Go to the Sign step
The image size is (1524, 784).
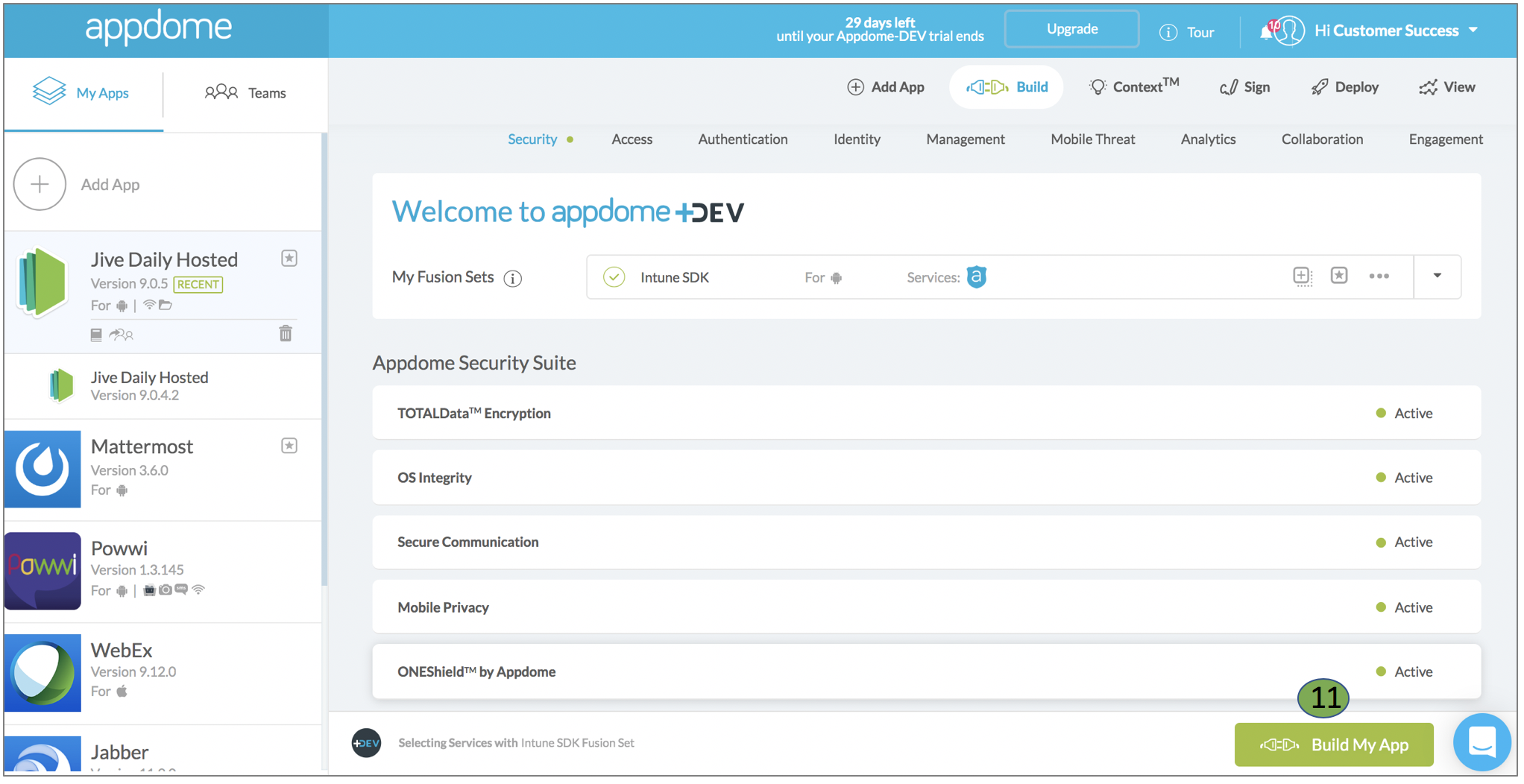(1244, 87)
